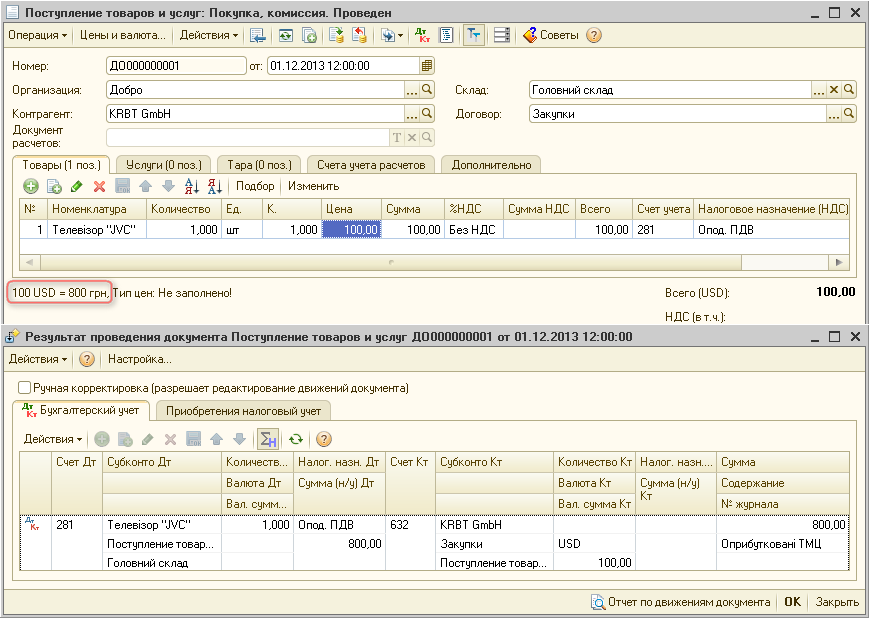This screenshot has height=618, width=869.
Task: Expand the top Действия dropdown menu
Action: coord(209,35)
